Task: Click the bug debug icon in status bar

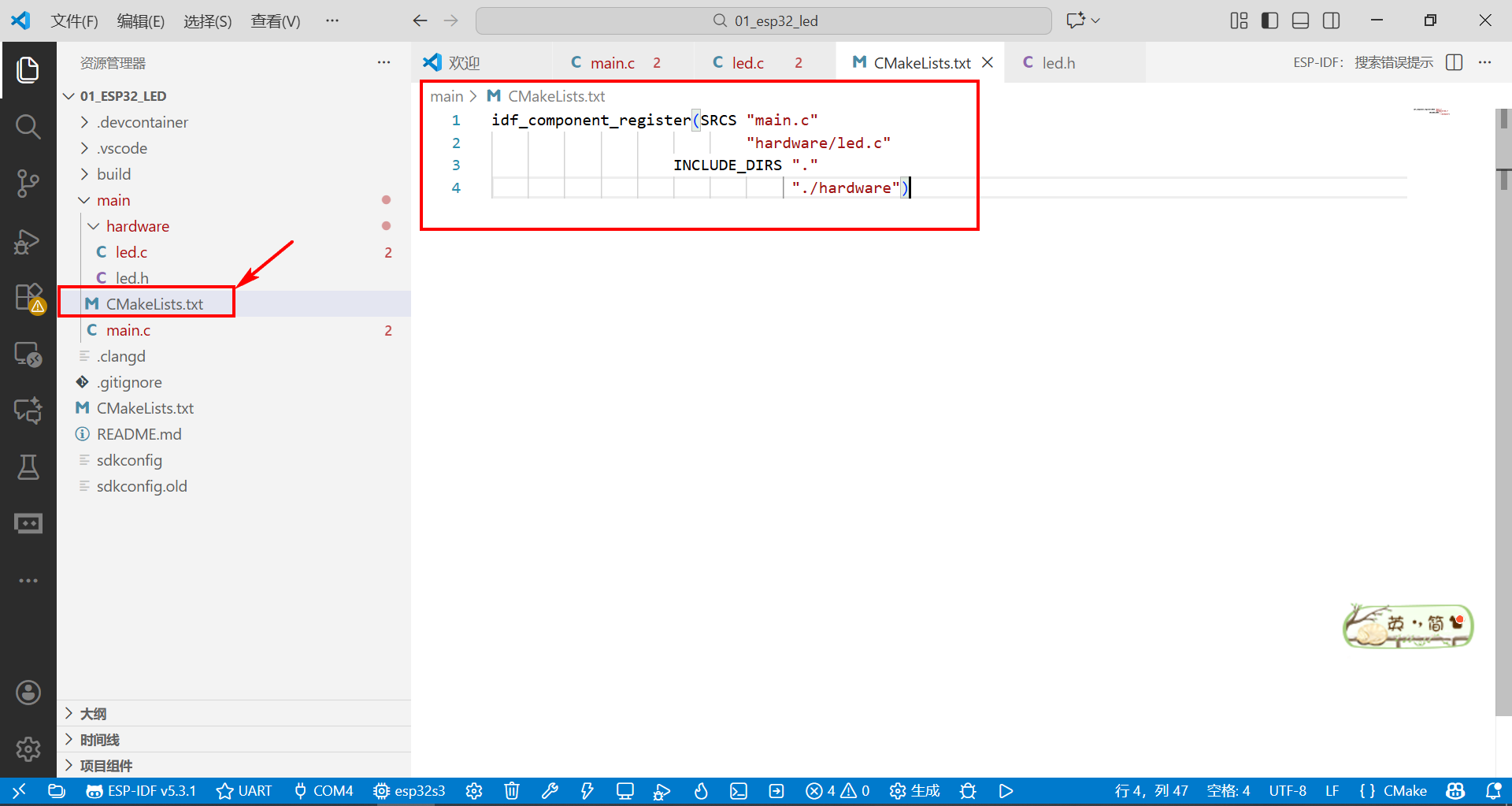Action: click(968, 790)
